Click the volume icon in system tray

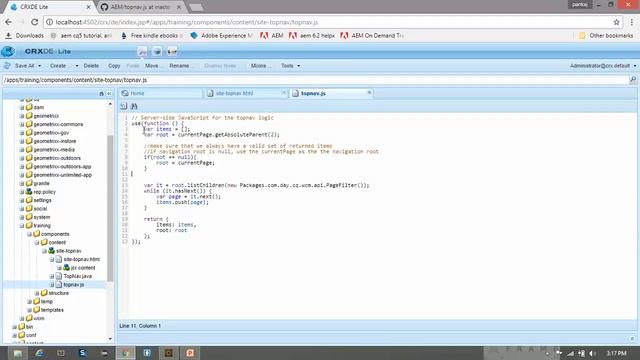tap(592, 353)
